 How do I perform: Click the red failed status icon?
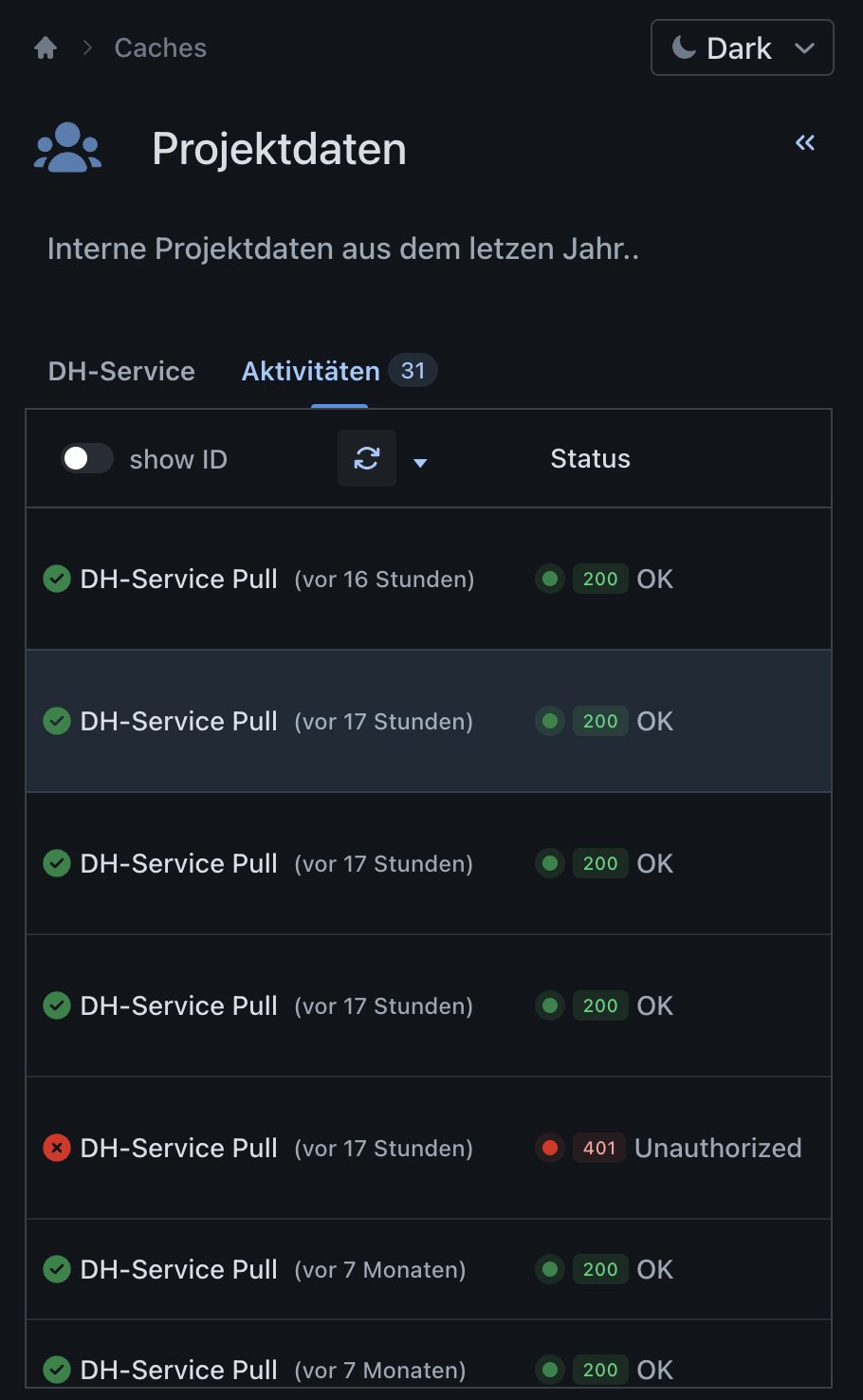57,1148
